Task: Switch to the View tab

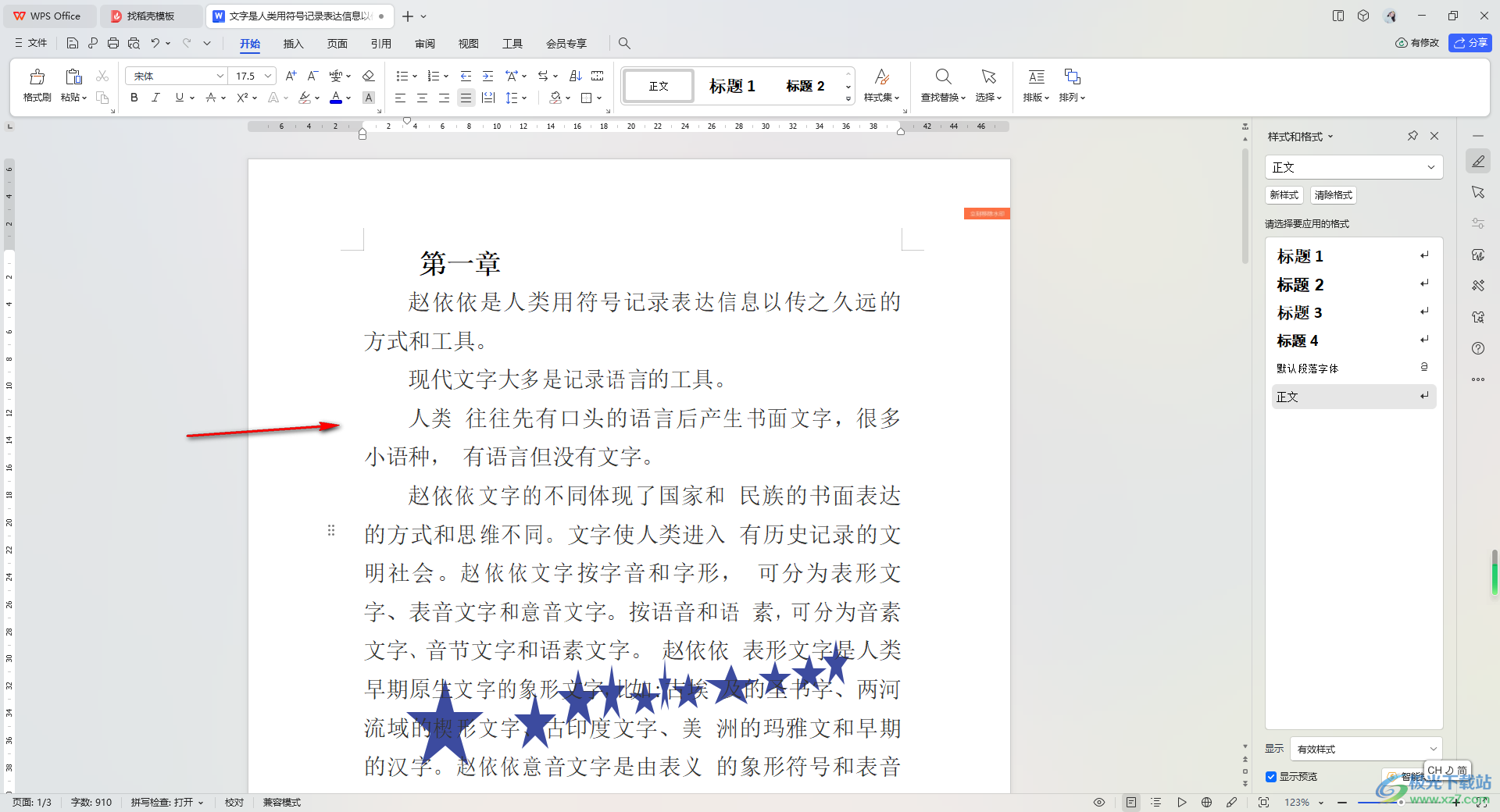Action: 469,44
